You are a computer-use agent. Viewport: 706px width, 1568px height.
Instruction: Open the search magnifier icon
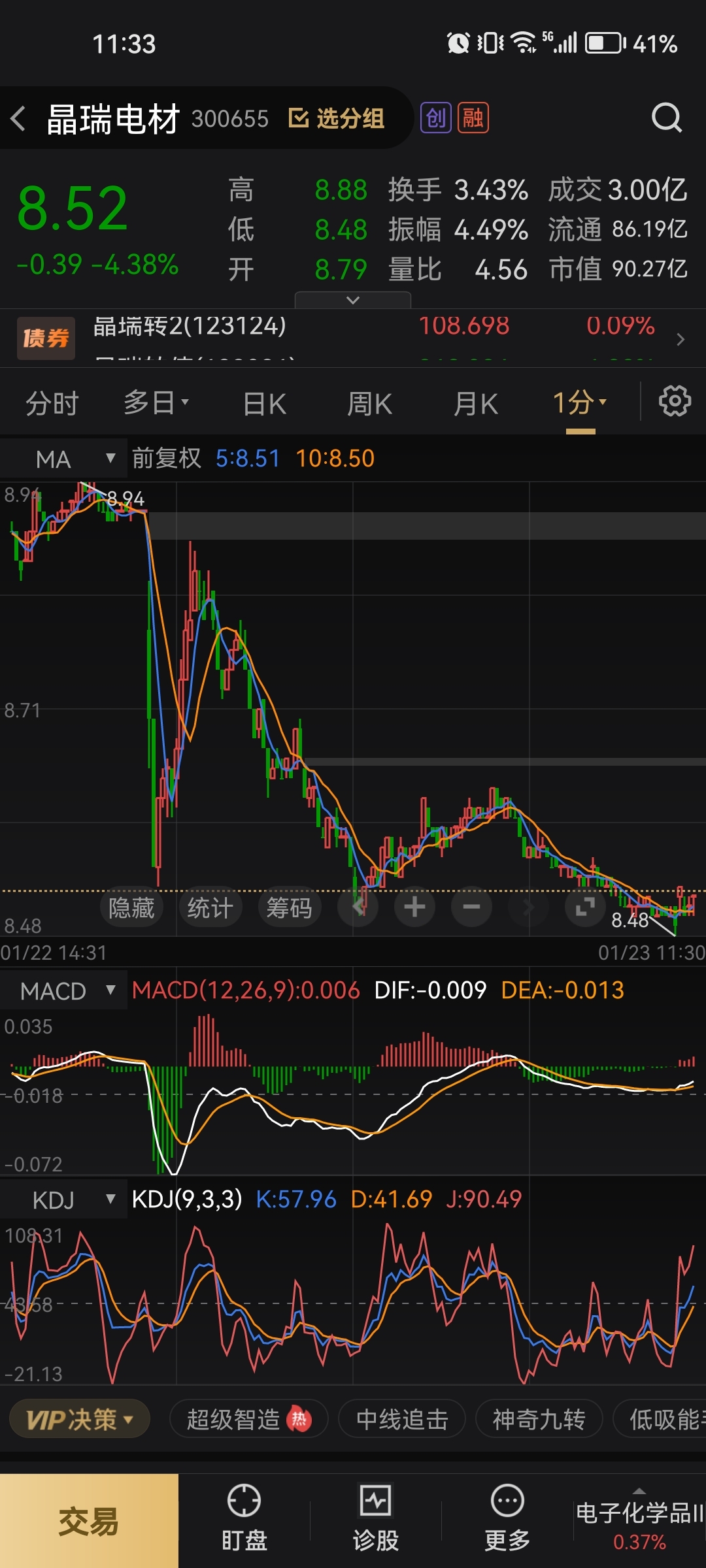[x=666, y=118]
